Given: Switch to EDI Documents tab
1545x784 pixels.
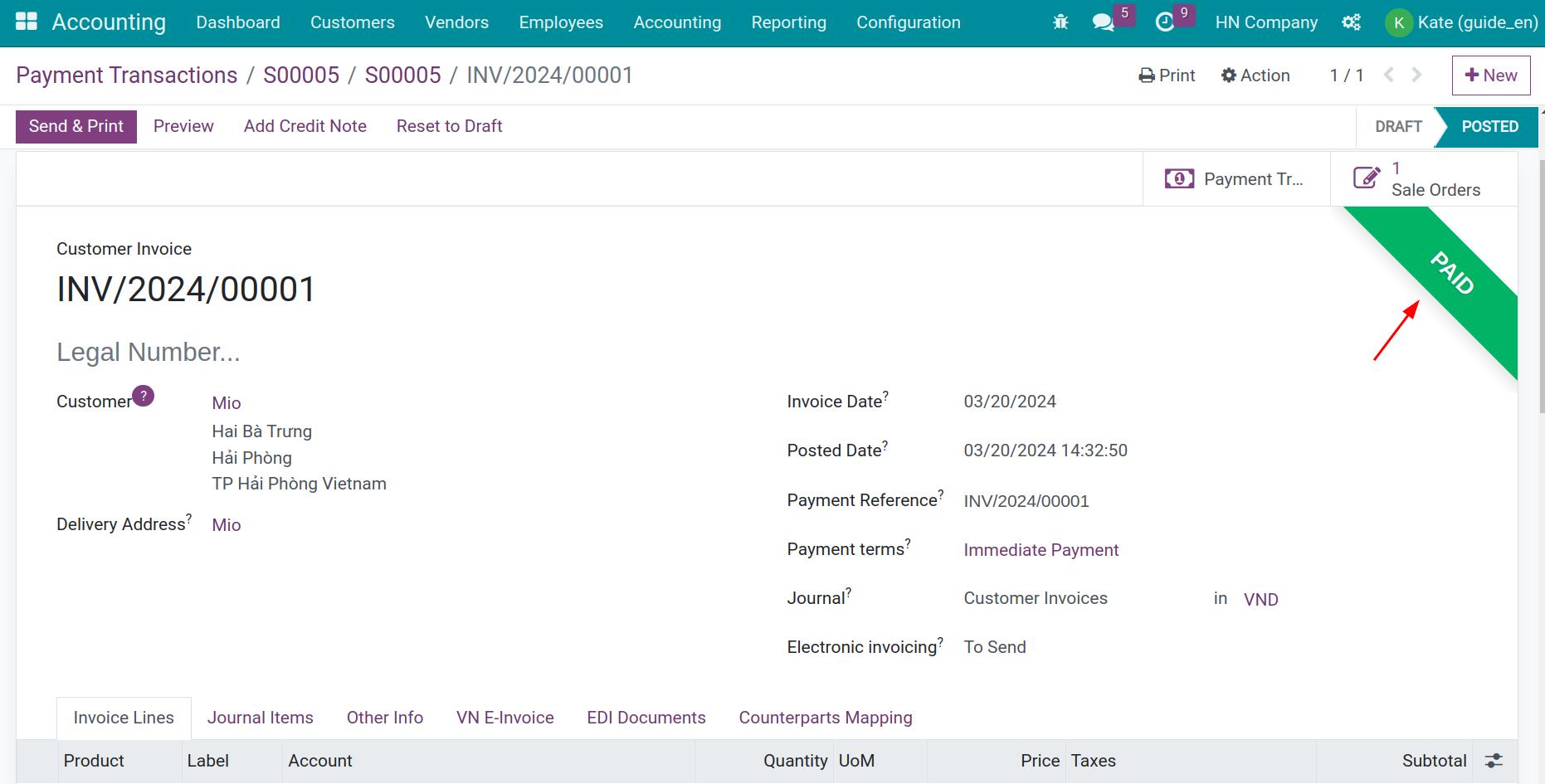Looking at the screenshot, I should pyautogui.click(x=646, y=718).
